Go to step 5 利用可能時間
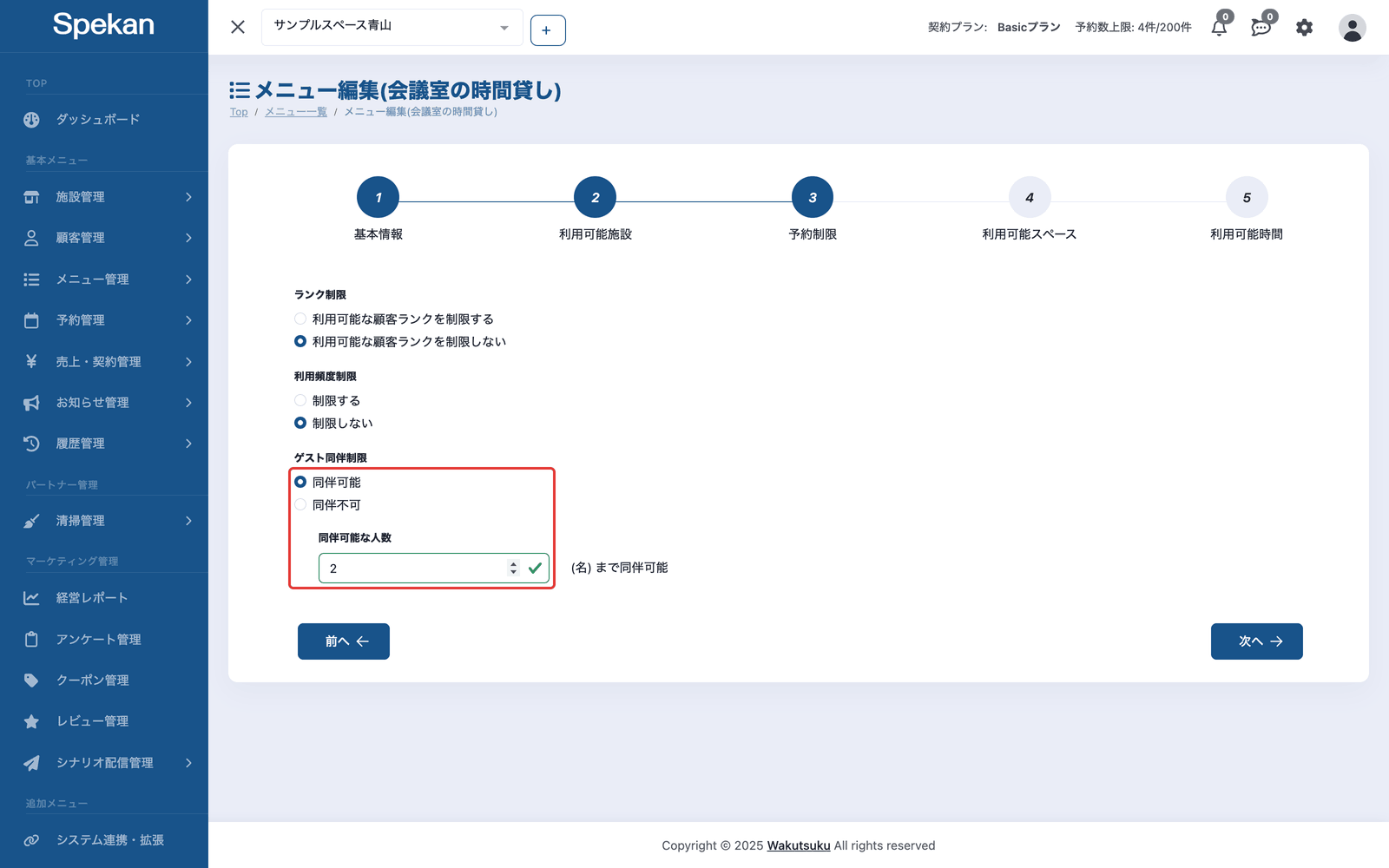This screenshot has width=1389, height=868. pos(1247,198)
